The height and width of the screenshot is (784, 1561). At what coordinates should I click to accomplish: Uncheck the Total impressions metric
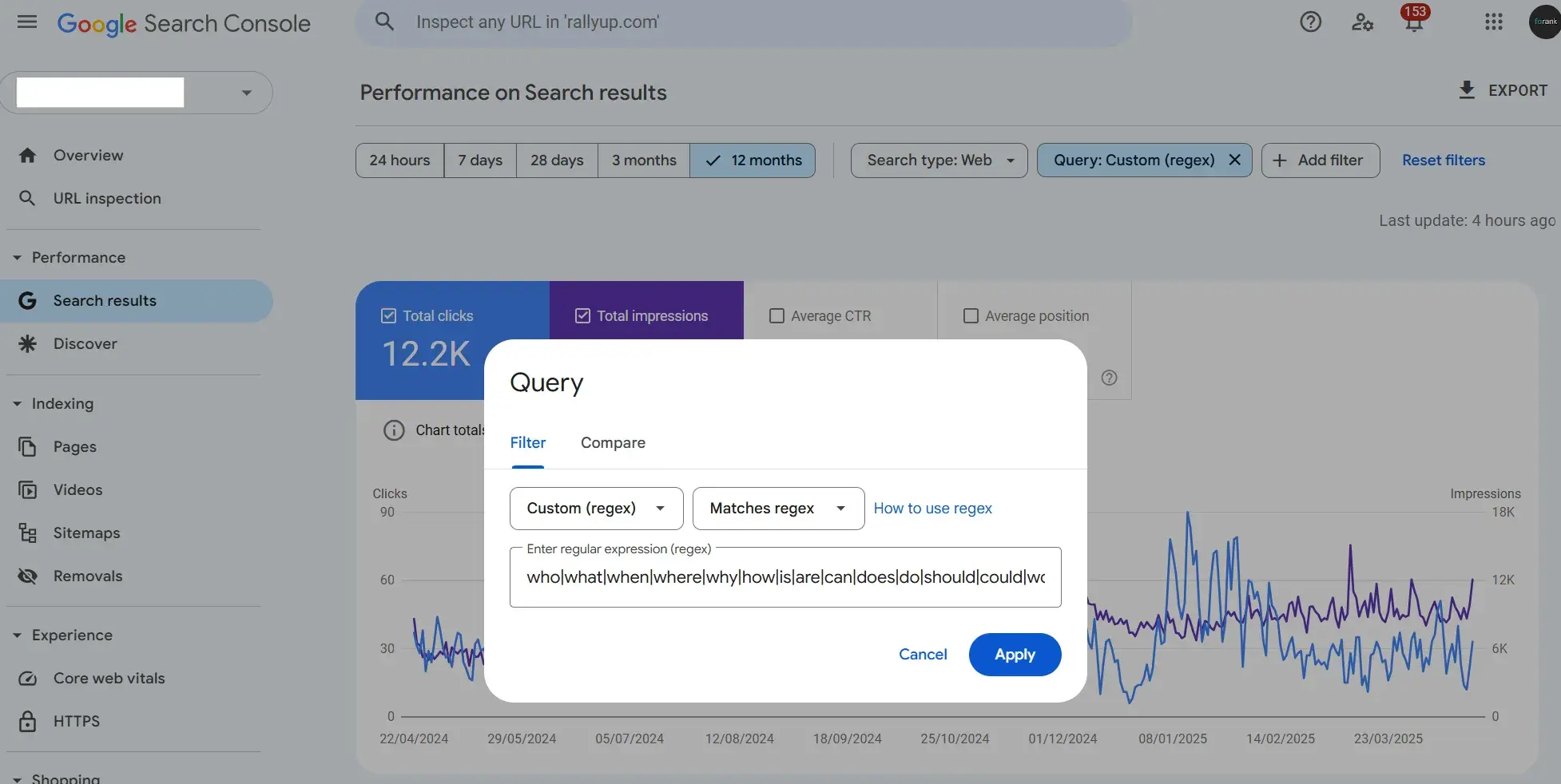click(x=582, y=315)
